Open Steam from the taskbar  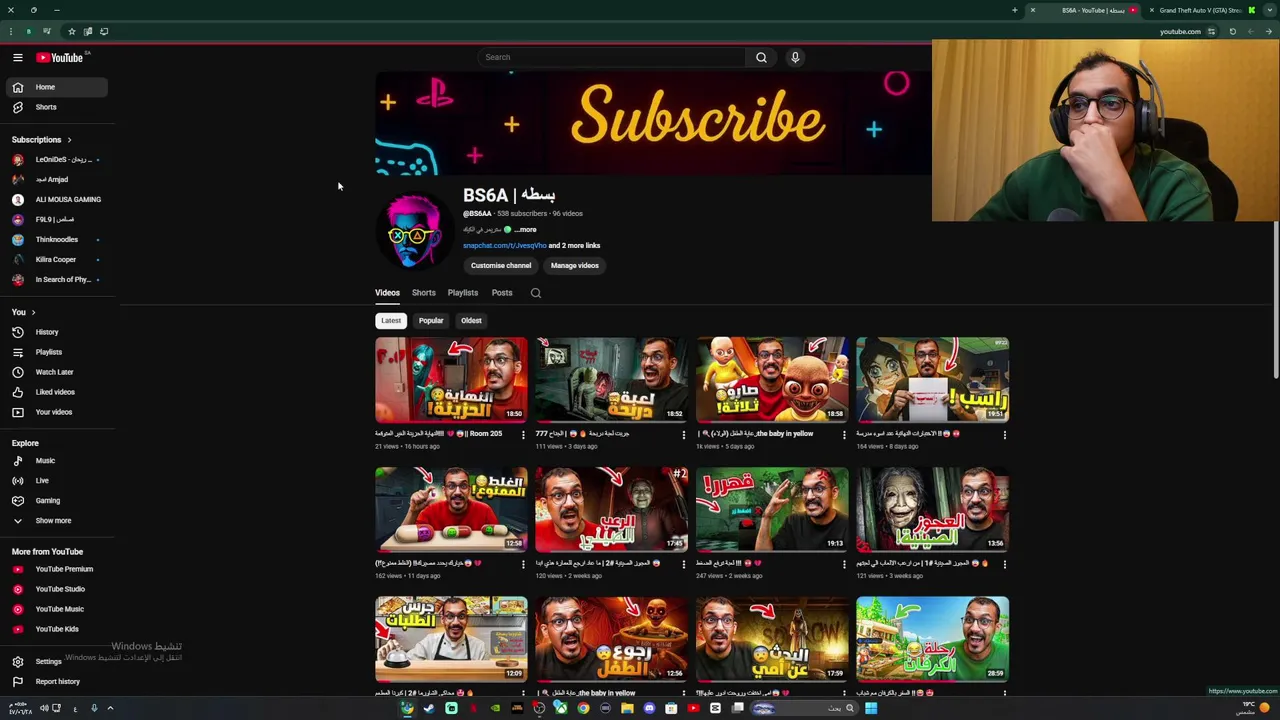pyautogui.click(x=429, y=708)
